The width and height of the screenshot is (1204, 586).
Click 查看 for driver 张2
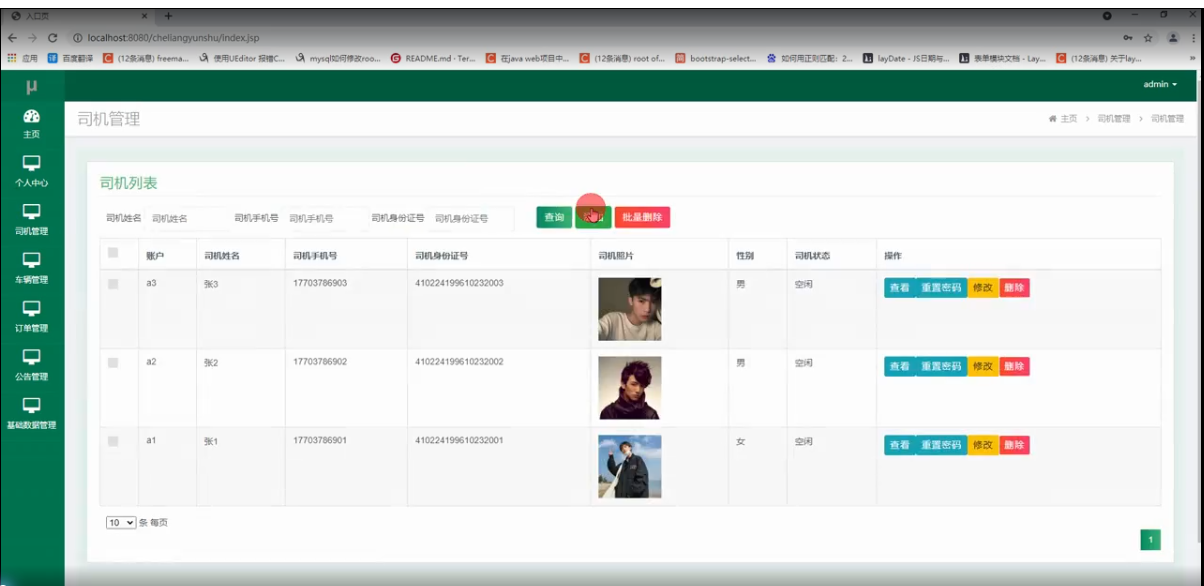click(899, 366)
